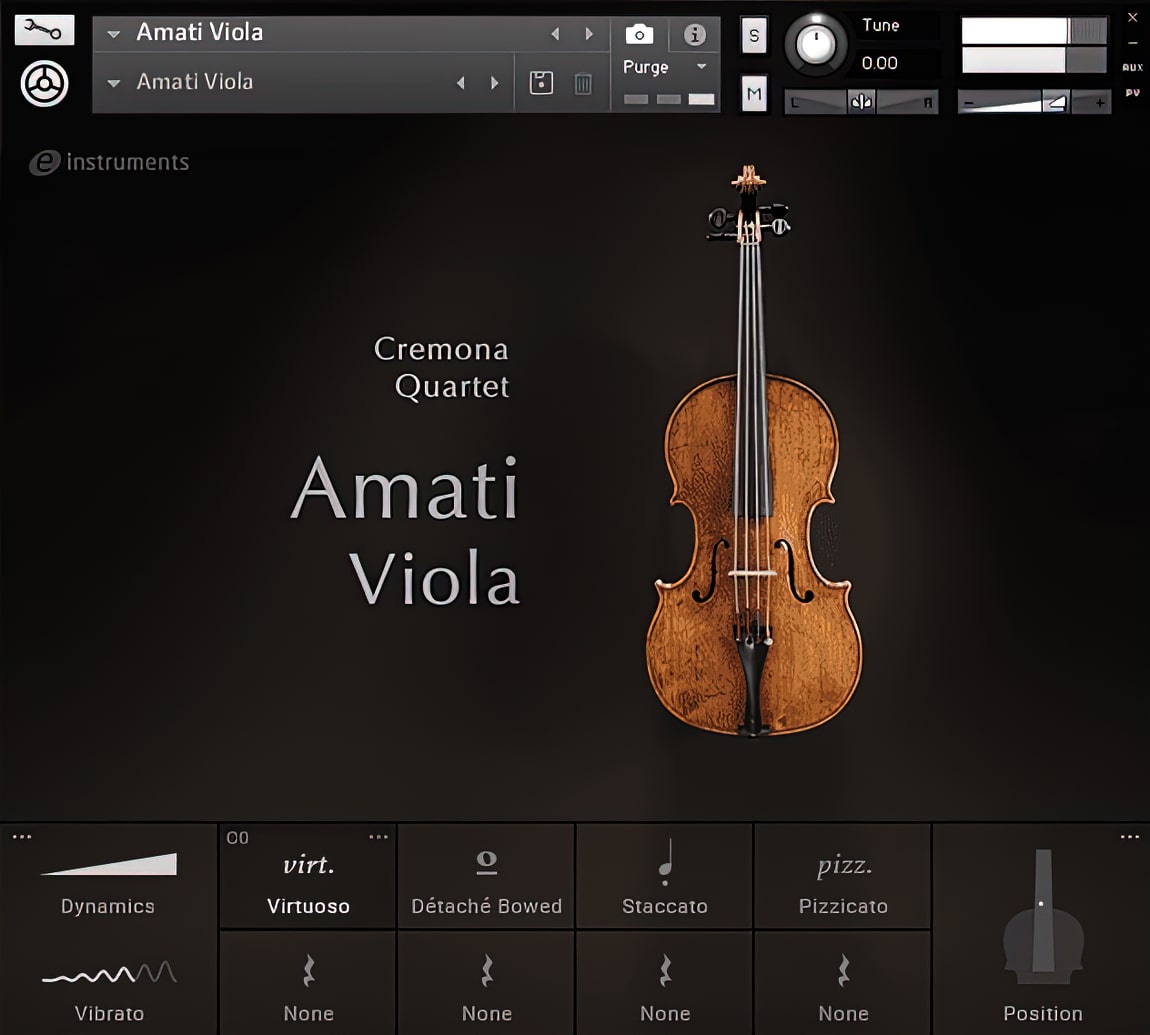Select the Virtuoso articulation slot
1150x1035 pixels.
pyautogui.click(x=308, y=876)
